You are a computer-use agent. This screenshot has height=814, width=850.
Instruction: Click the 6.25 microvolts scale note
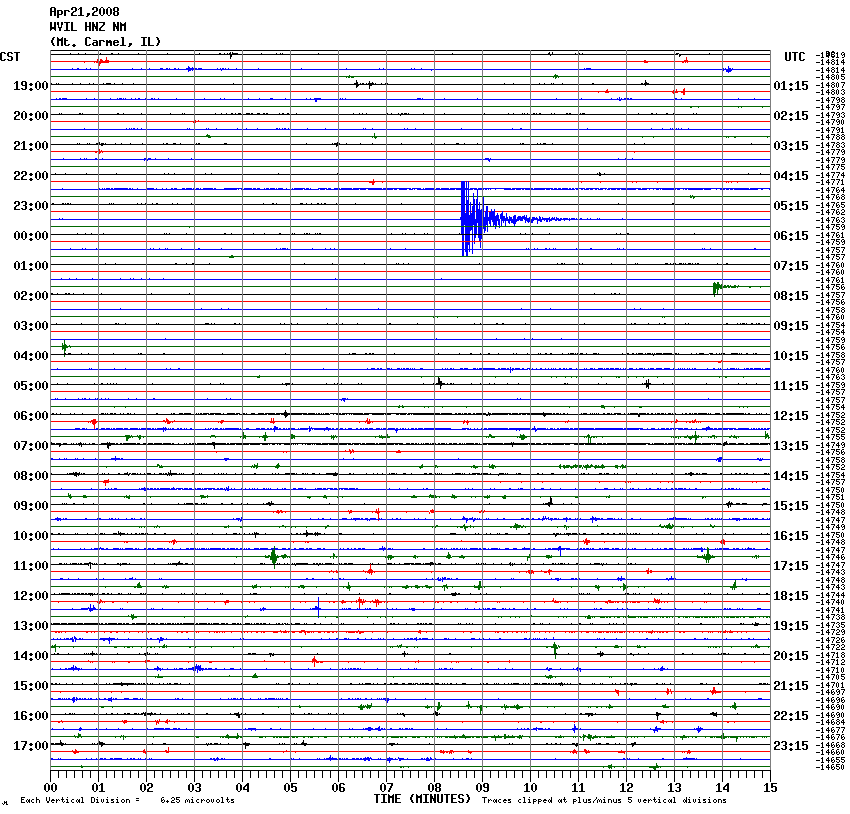tap(197, 800)
